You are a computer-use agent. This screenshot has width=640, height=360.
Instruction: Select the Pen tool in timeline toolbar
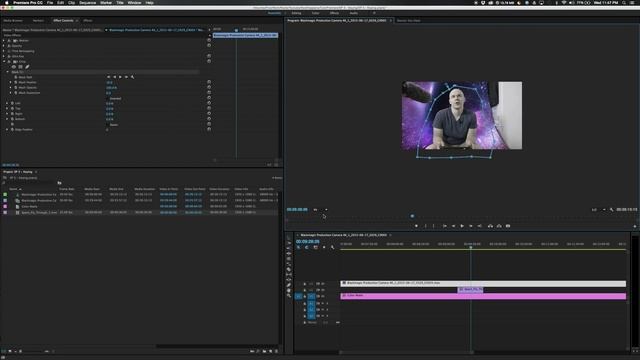289,285
